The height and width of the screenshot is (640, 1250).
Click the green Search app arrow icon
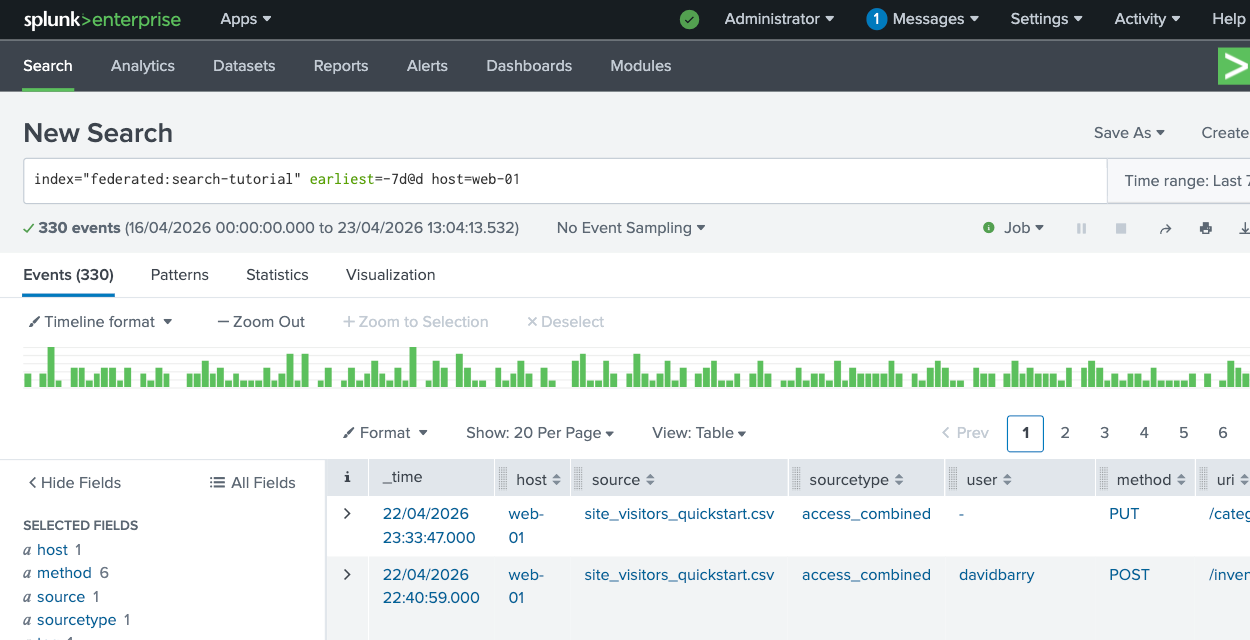pyautogui.click(x=1235, y=66)
